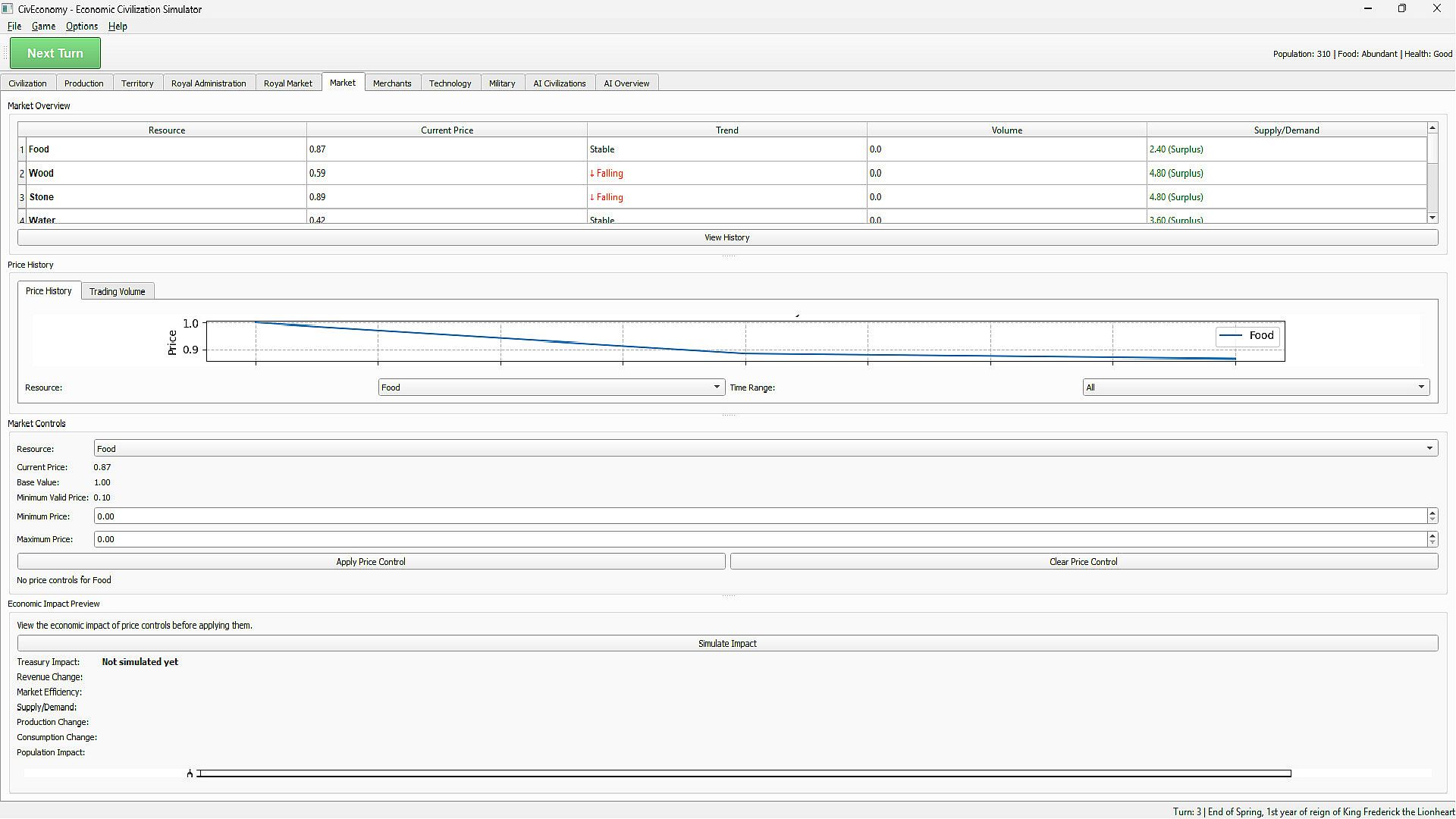
Task: Click down arrow of Maximum Price spinner
Action: pyautogui.click(x=1432, y=543)
